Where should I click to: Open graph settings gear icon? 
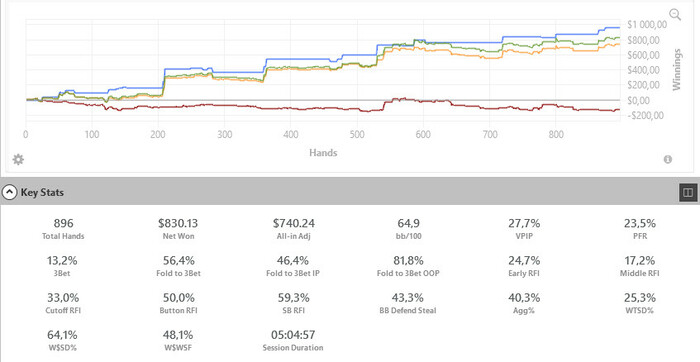tap(18, 159)
